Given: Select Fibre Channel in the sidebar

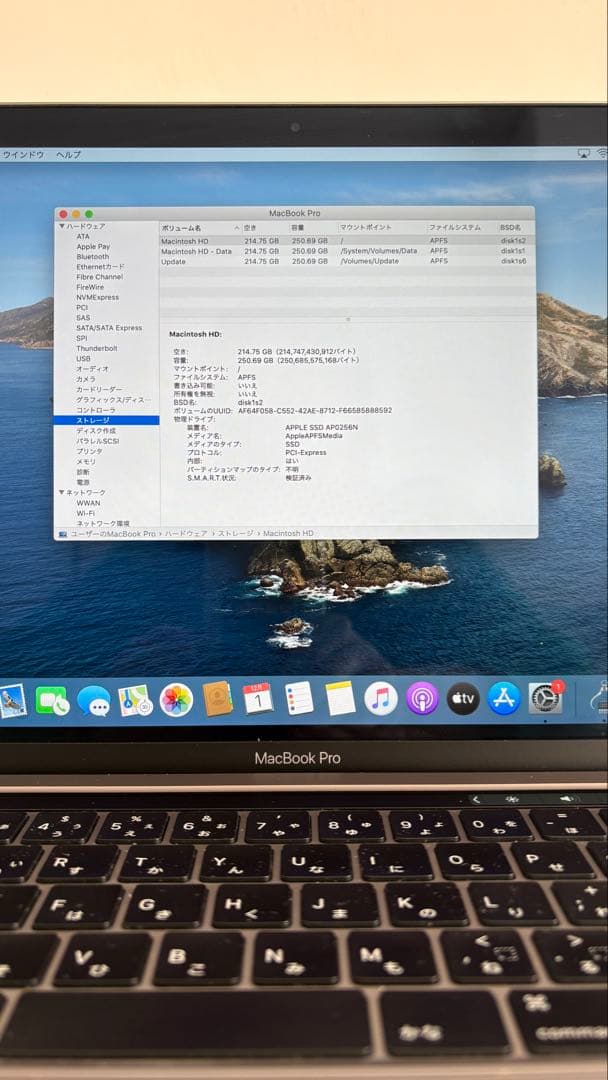Looking at the screenshot, I should [99, 277].
